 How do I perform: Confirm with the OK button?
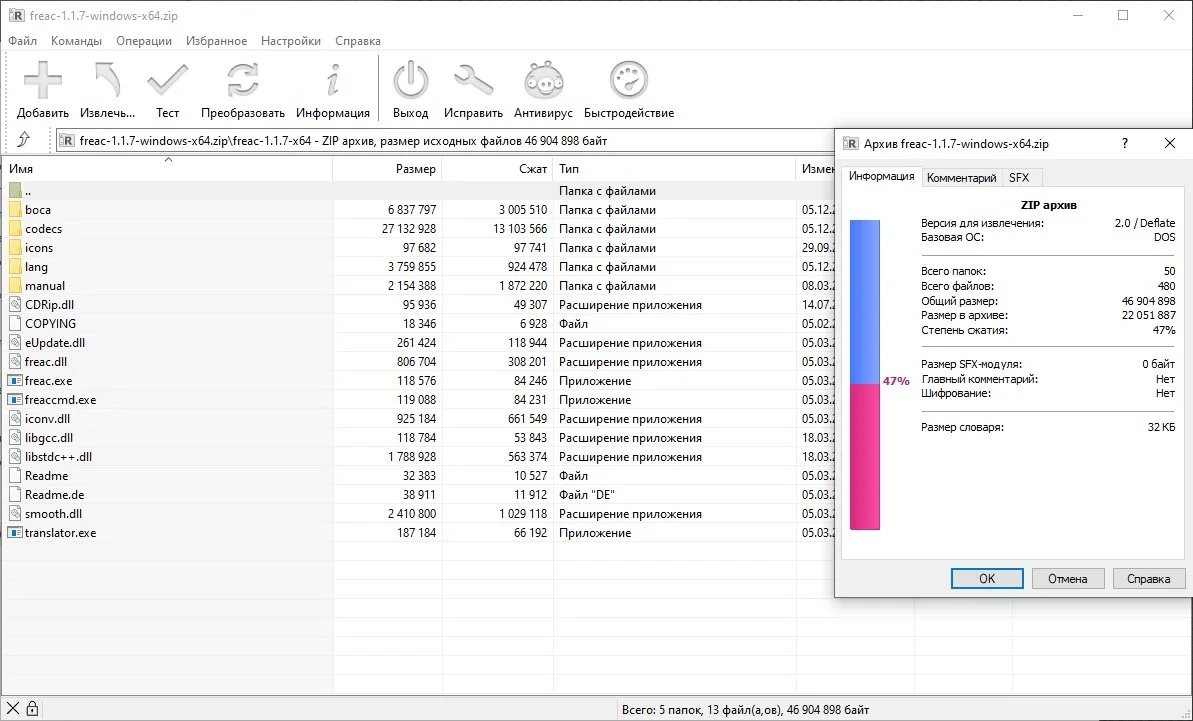(987, 579)
